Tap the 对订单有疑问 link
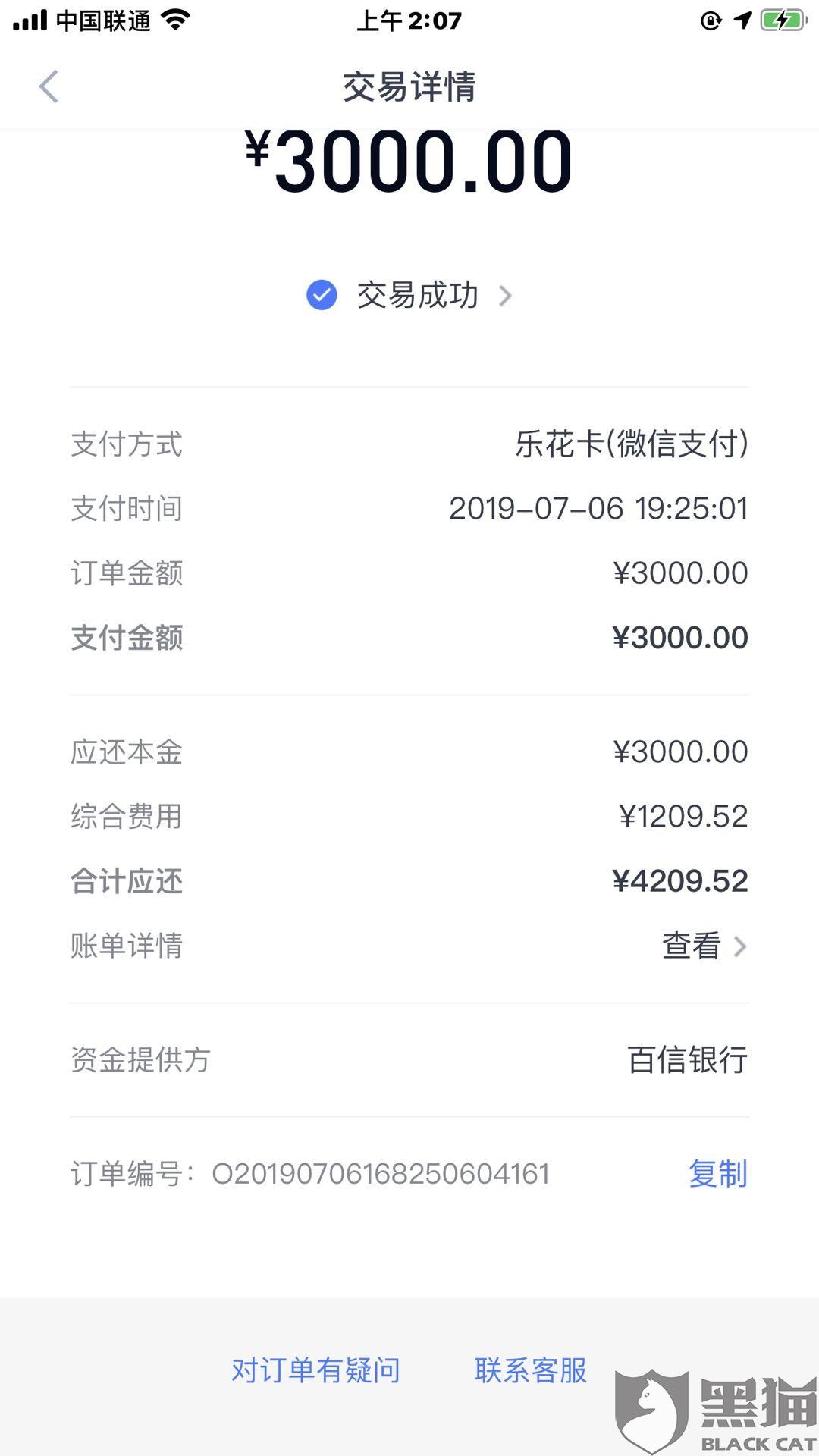The height and width of the screenshot is (1456, 819). click(x=315, y=1370)
